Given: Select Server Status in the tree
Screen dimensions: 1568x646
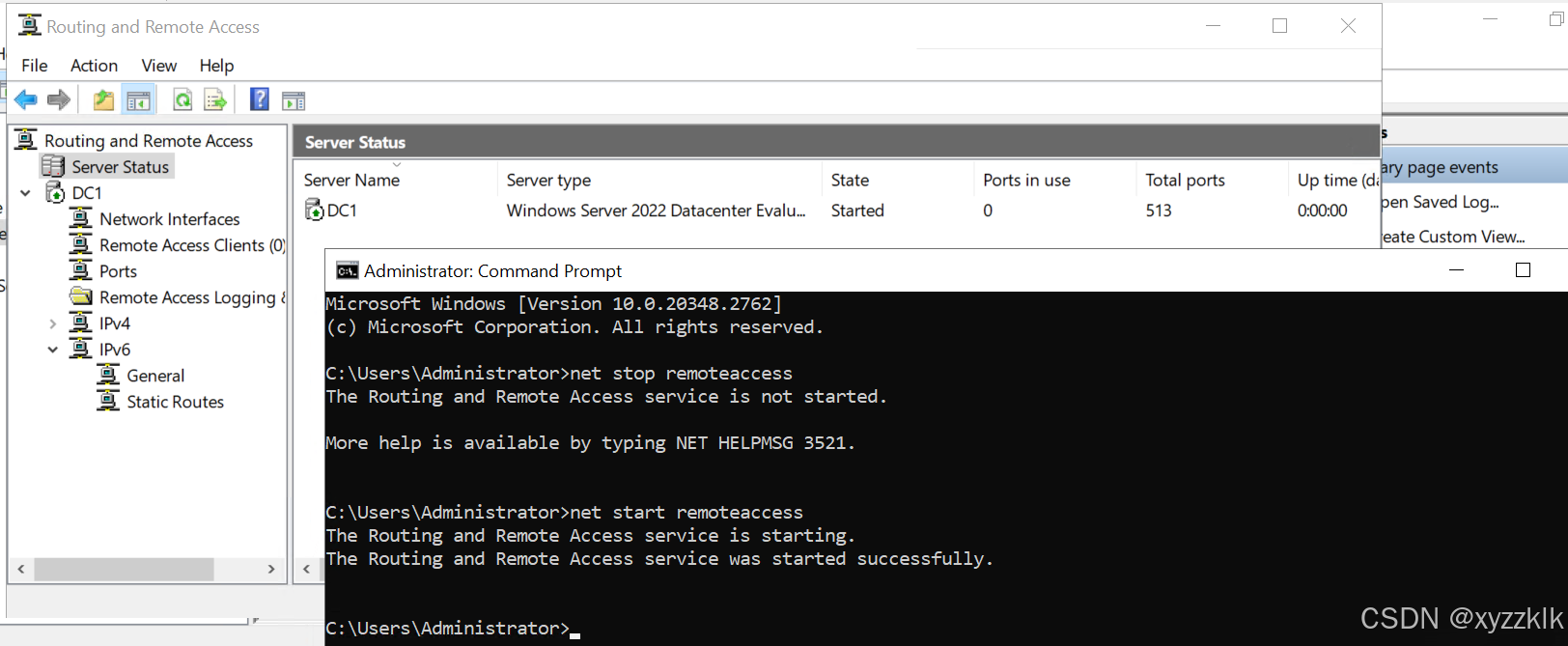Looking at the screenshot, I should 120,166.
